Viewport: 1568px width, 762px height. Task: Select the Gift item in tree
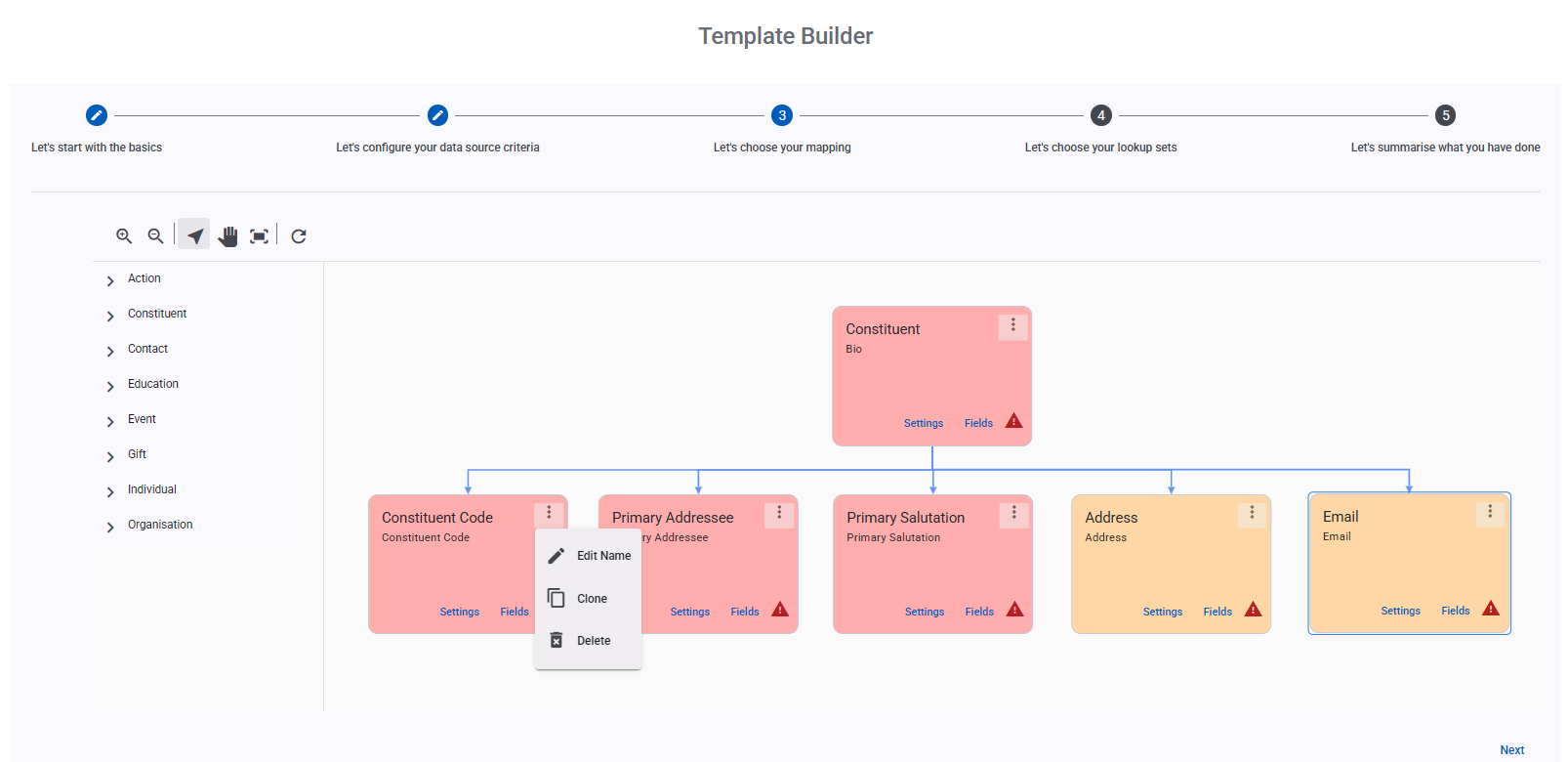[x=137, y=454]
